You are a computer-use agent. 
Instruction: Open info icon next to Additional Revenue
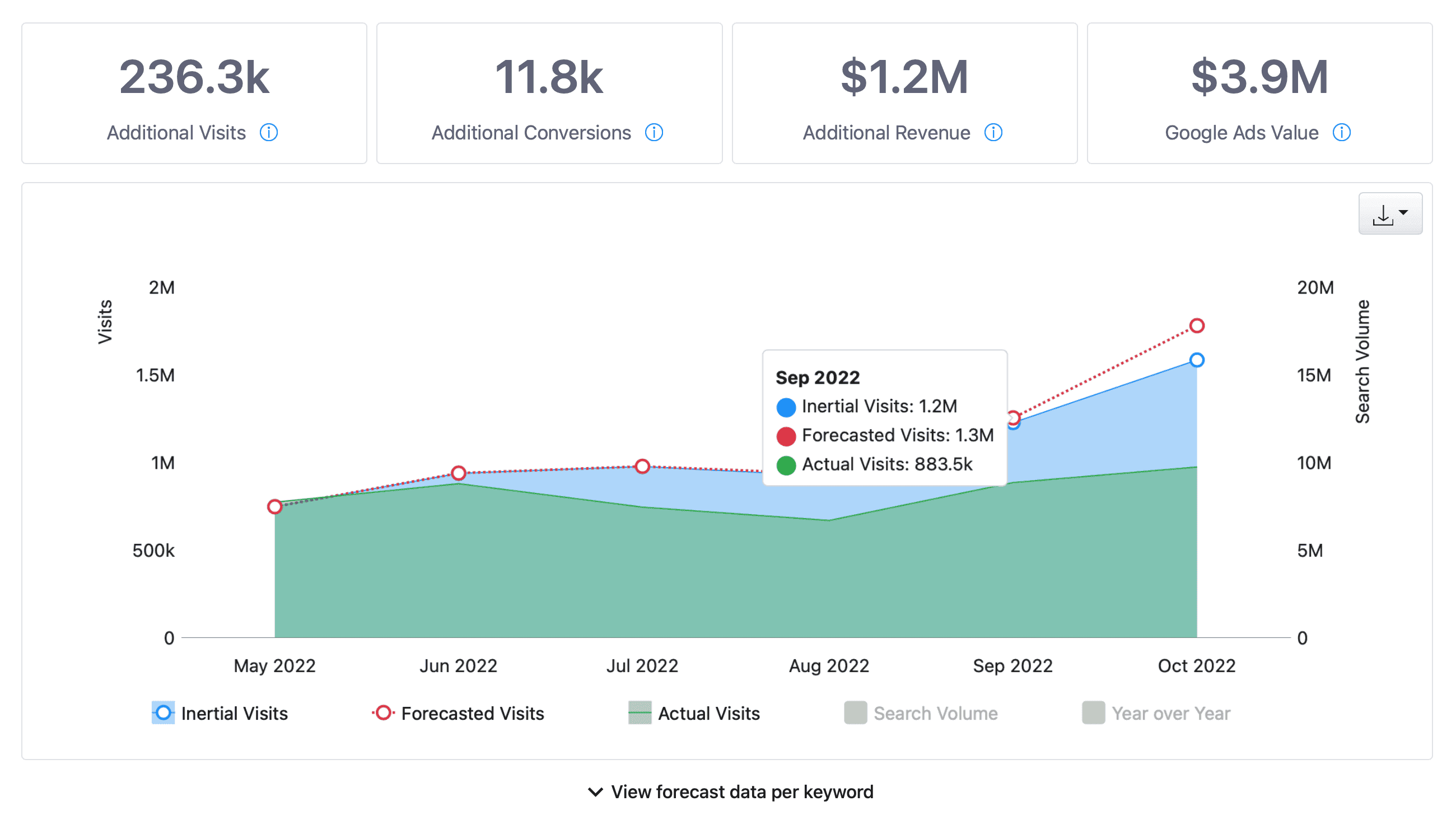[993, 132]
